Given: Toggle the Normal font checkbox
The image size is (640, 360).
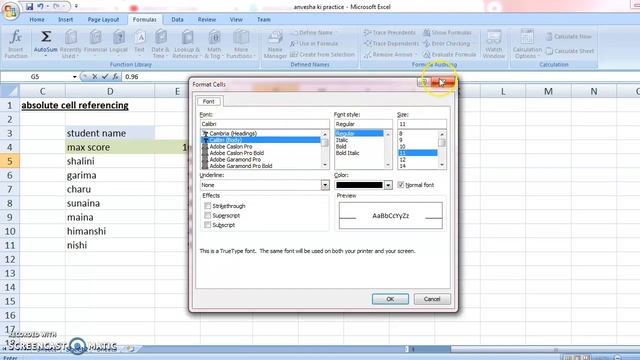Looking at the screenshot, I should click(x=401, y=185).
